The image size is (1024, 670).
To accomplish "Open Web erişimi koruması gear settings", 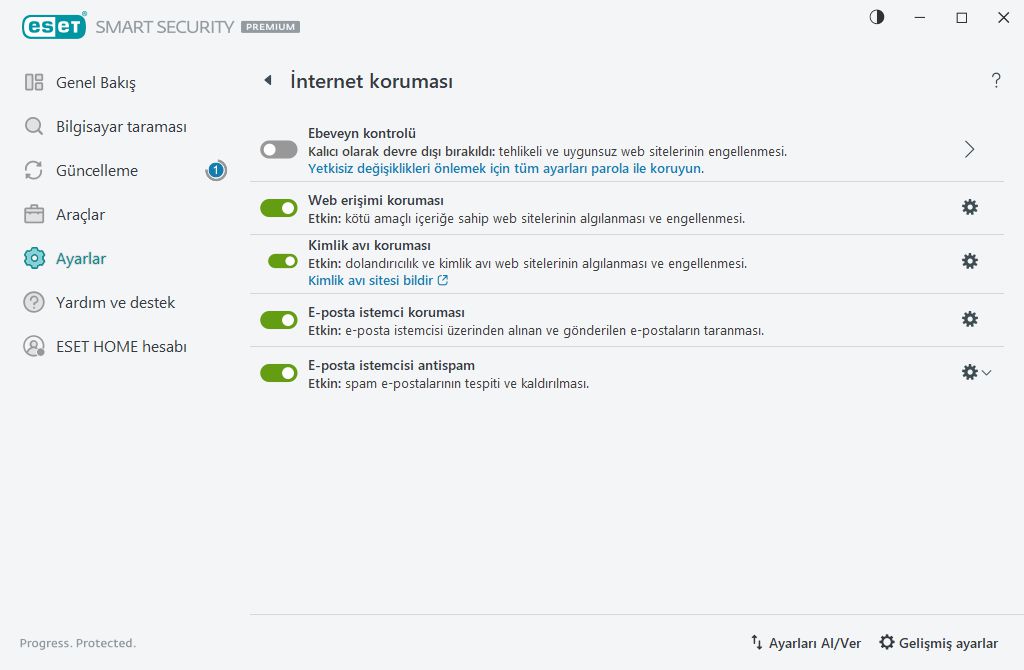I will (969, 207).
